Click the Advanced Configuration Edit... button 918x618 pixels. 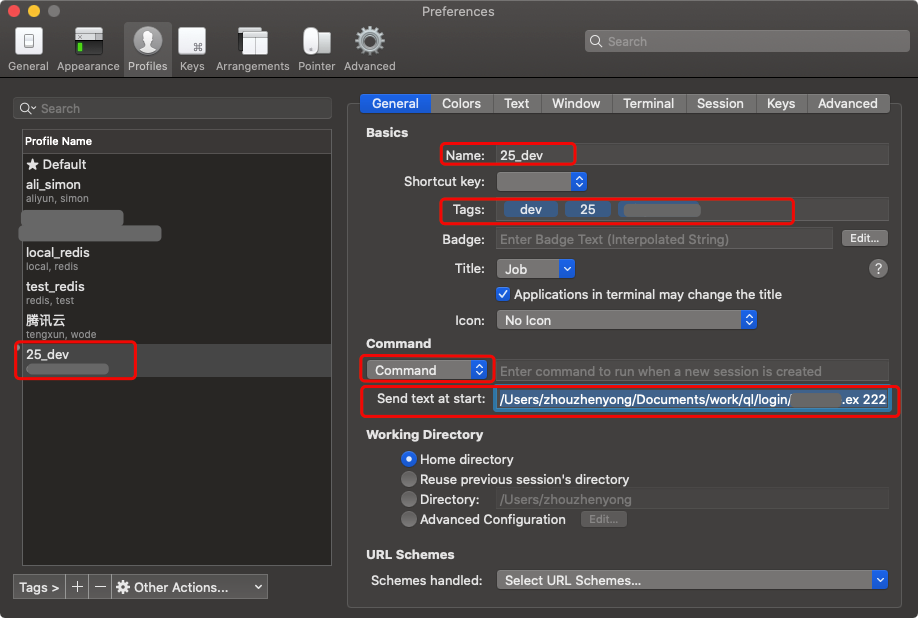[x=604, y=519]
